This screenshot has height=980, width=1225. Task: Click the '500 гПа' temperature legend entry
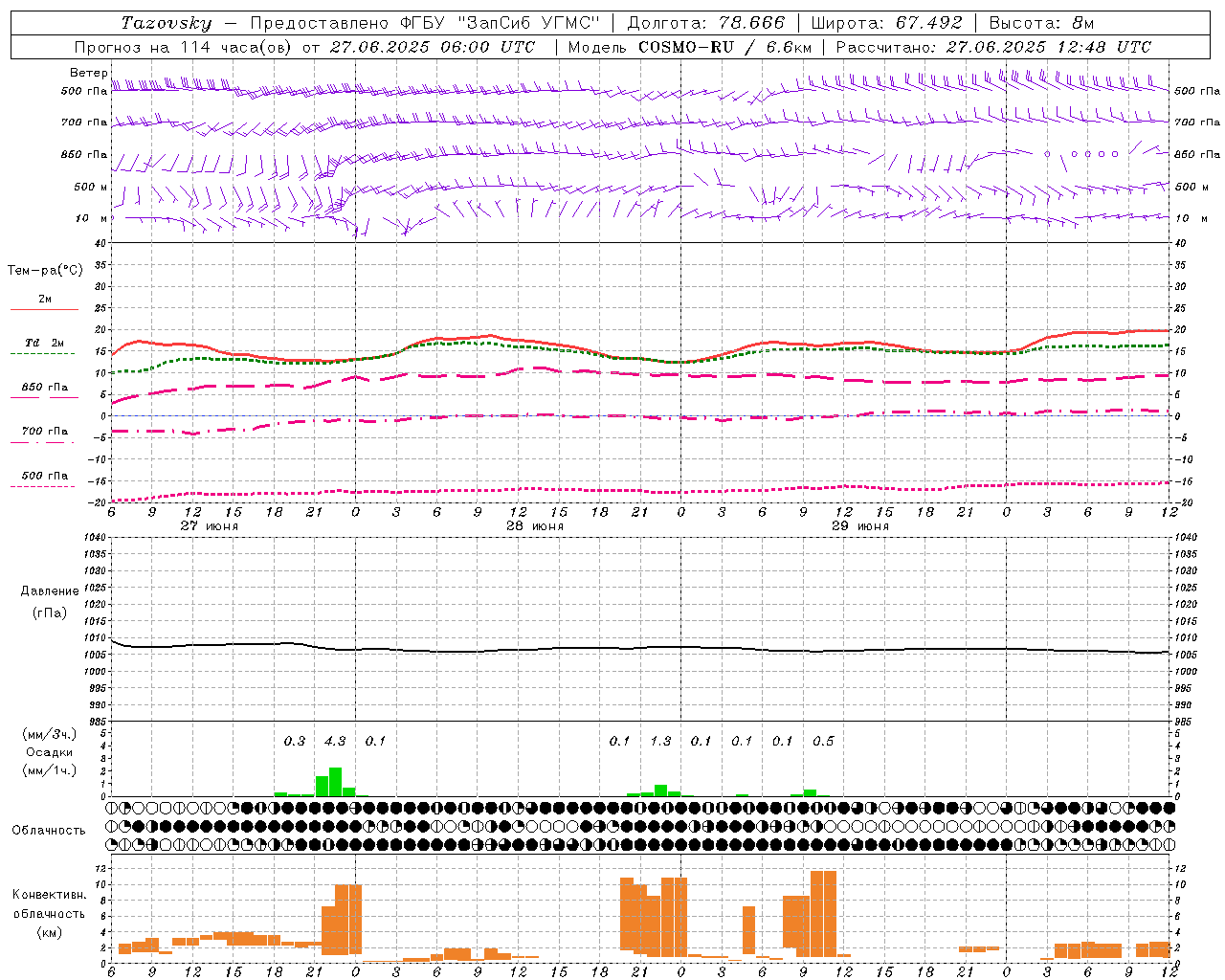pyautogui.click(x=44, y=478)
